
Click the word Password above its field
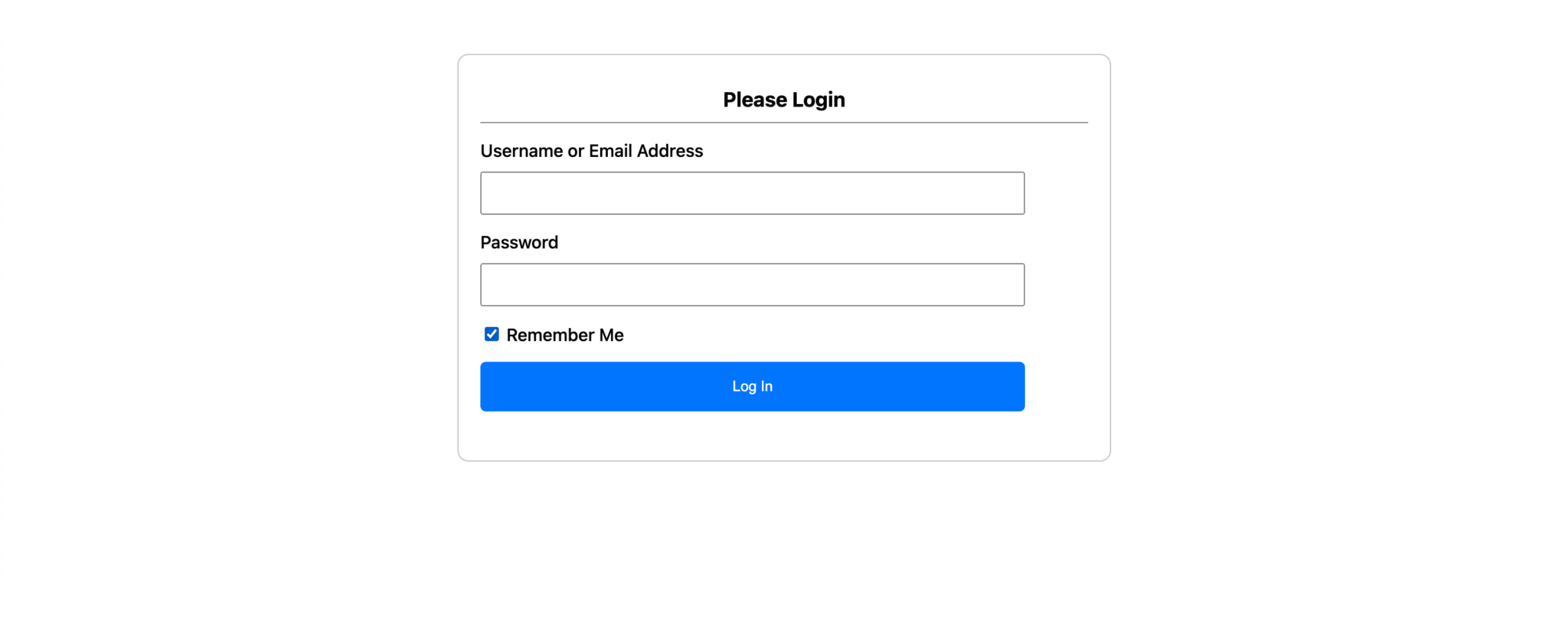click(519, 243)
